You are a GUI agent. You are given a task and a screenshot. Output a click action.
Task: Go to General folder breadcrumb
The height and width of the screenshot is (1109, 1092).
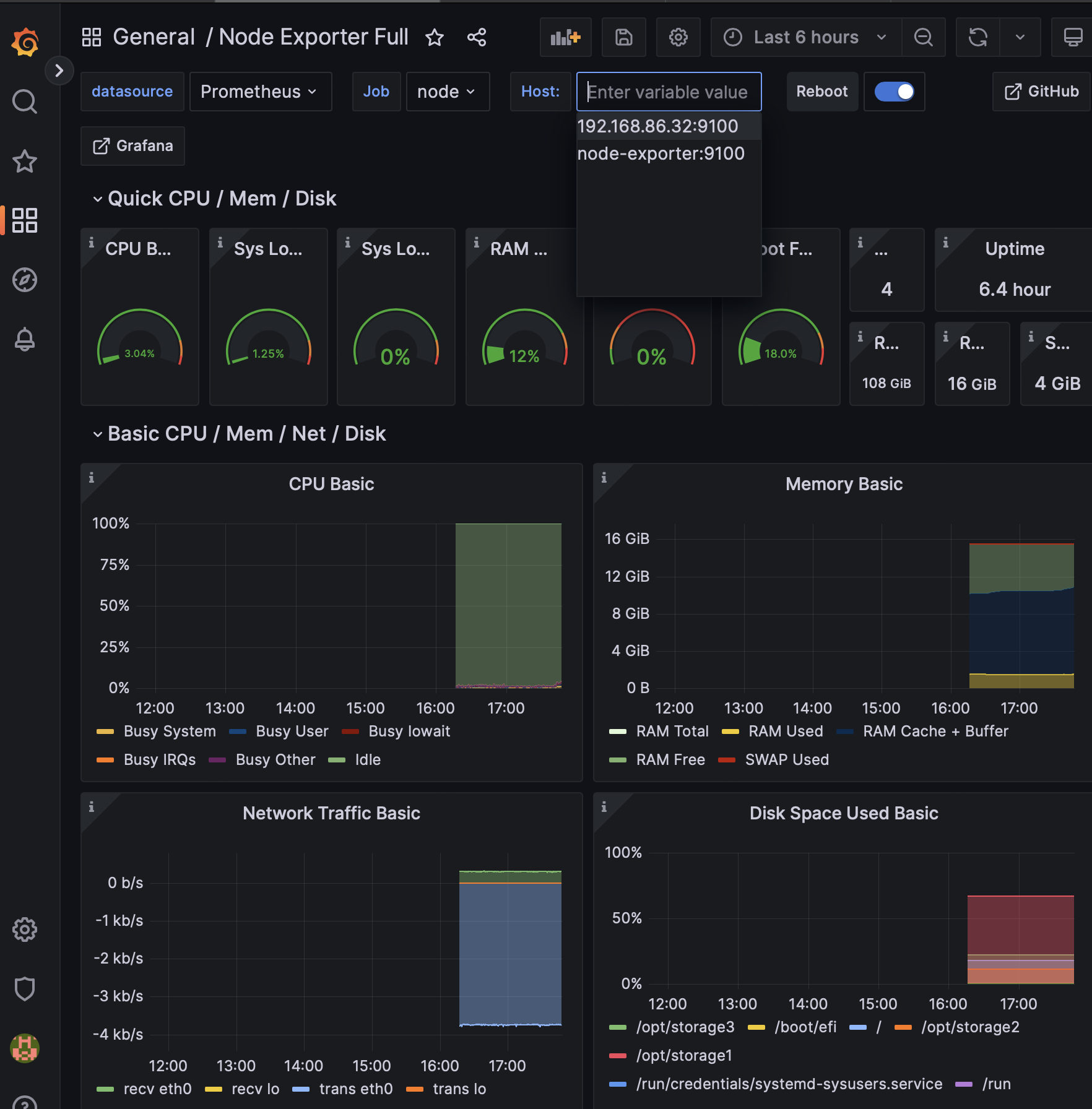[x=154, y=37]
